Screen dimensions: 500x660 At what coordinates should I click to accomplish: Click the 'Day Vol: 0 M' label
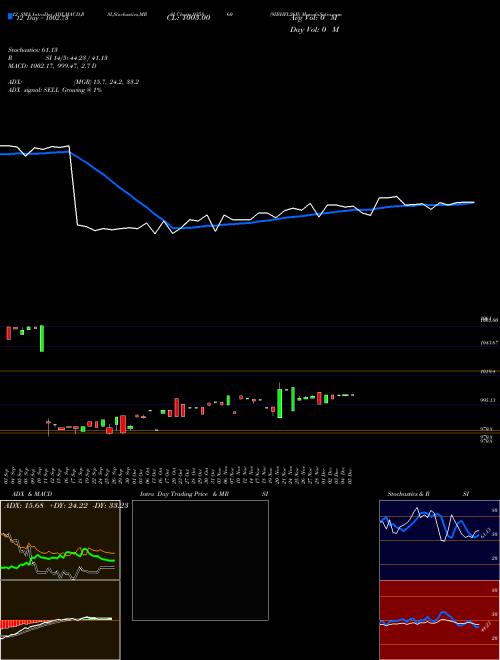pos(314,29)
